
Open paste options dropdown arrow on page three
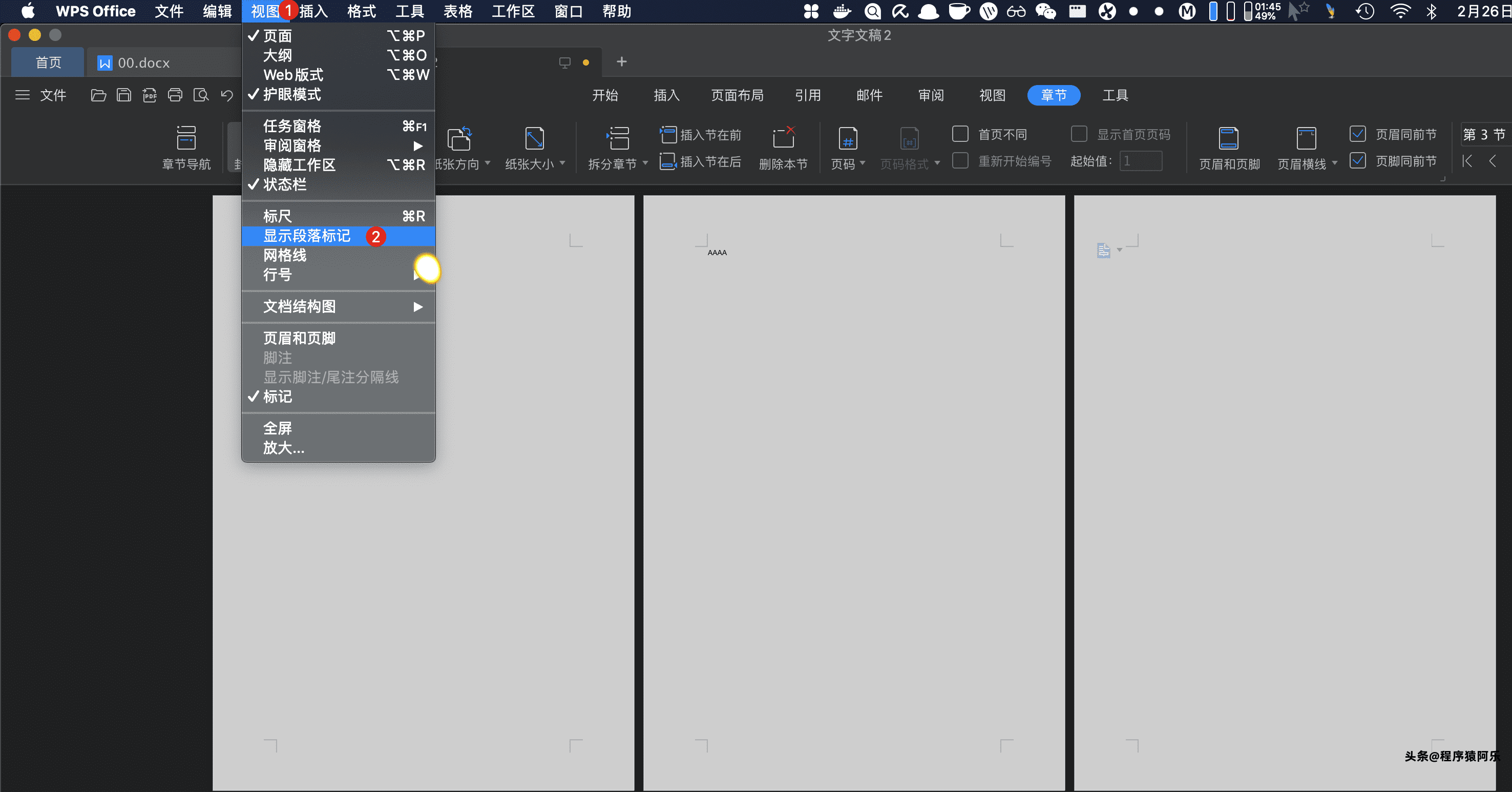[x=1119, y=251]
